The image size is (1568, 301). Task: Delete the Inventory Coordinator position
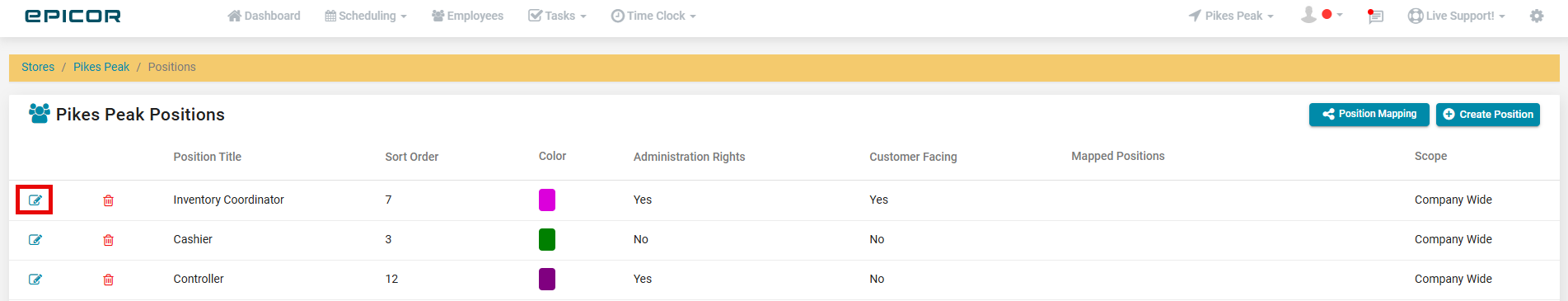108,200
